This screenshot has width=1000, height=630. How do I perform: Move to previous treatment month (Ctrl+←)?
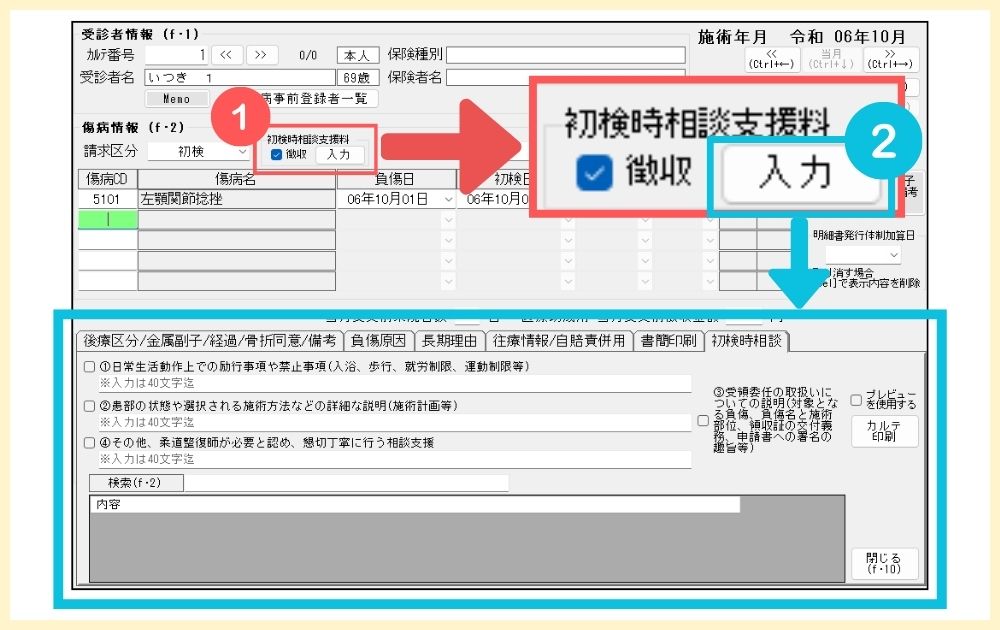tap(771, 60)
